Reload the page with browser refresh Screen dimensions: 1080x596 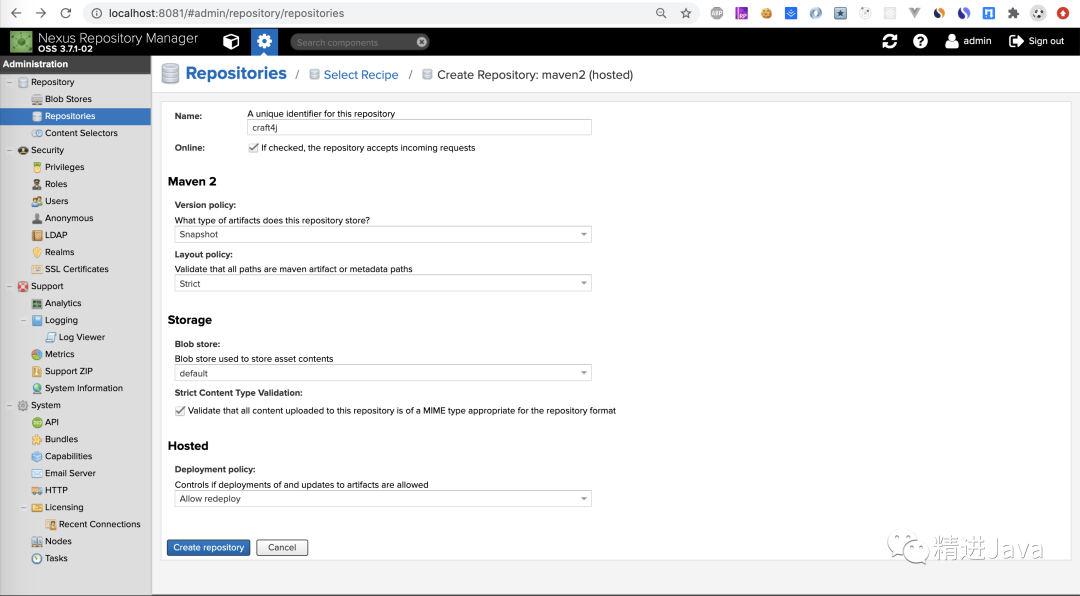click(x=66, y=14)
